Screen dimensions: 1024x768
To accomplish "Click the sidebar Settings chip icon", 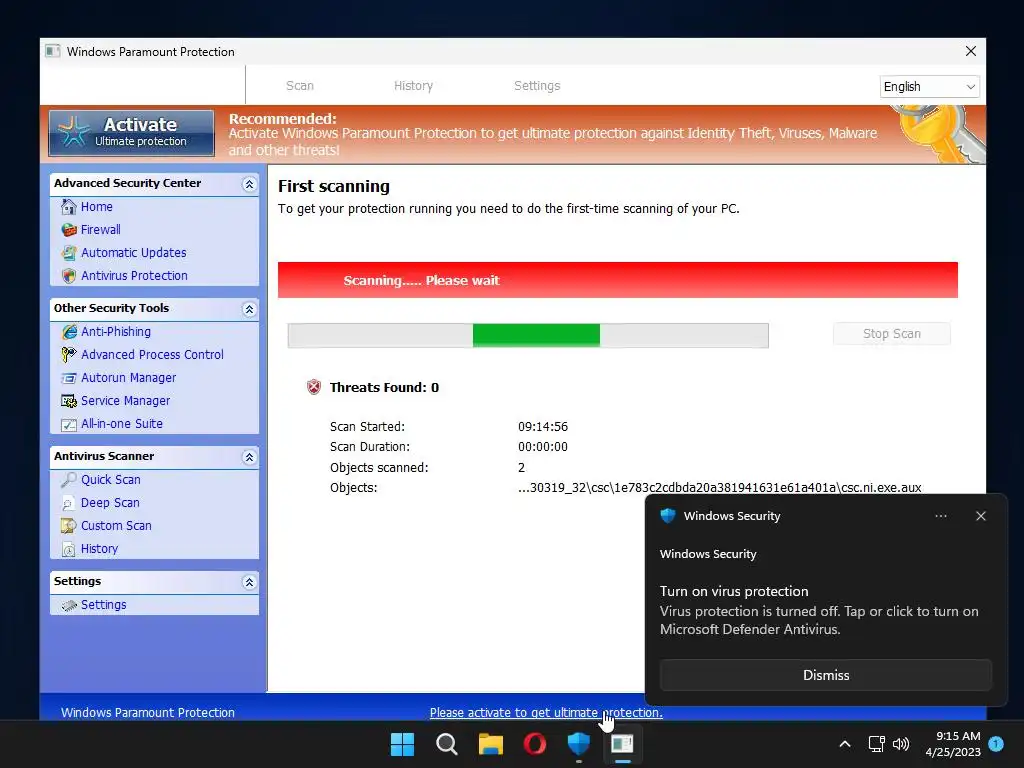I will (x=69, y=605).
